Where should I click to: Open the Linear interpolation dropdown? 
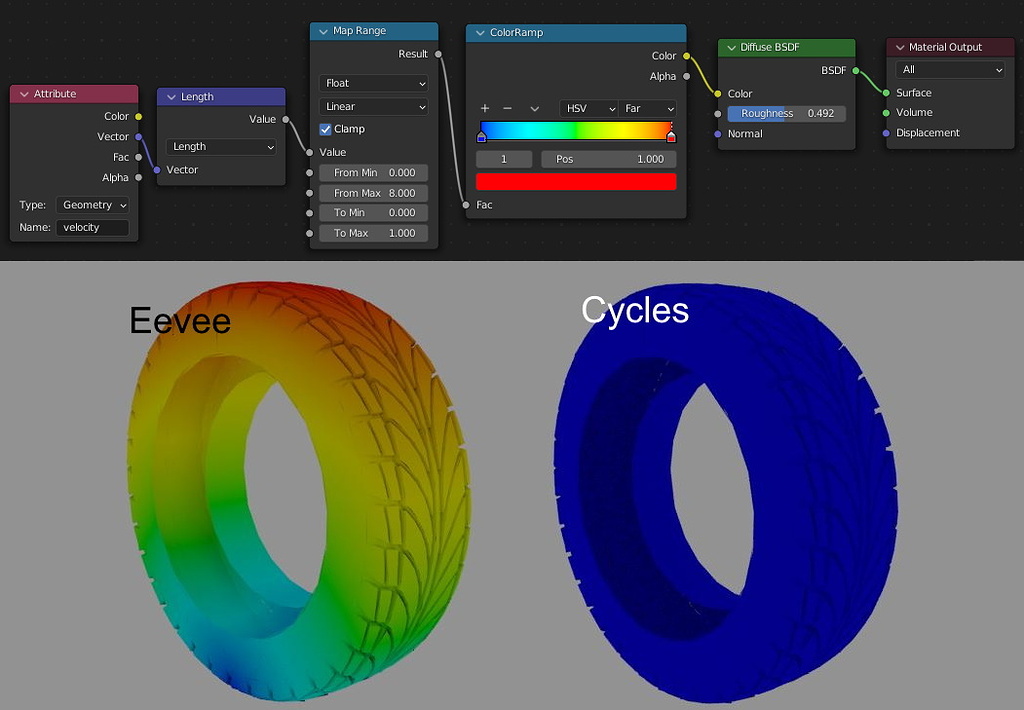tap(374, 106)
